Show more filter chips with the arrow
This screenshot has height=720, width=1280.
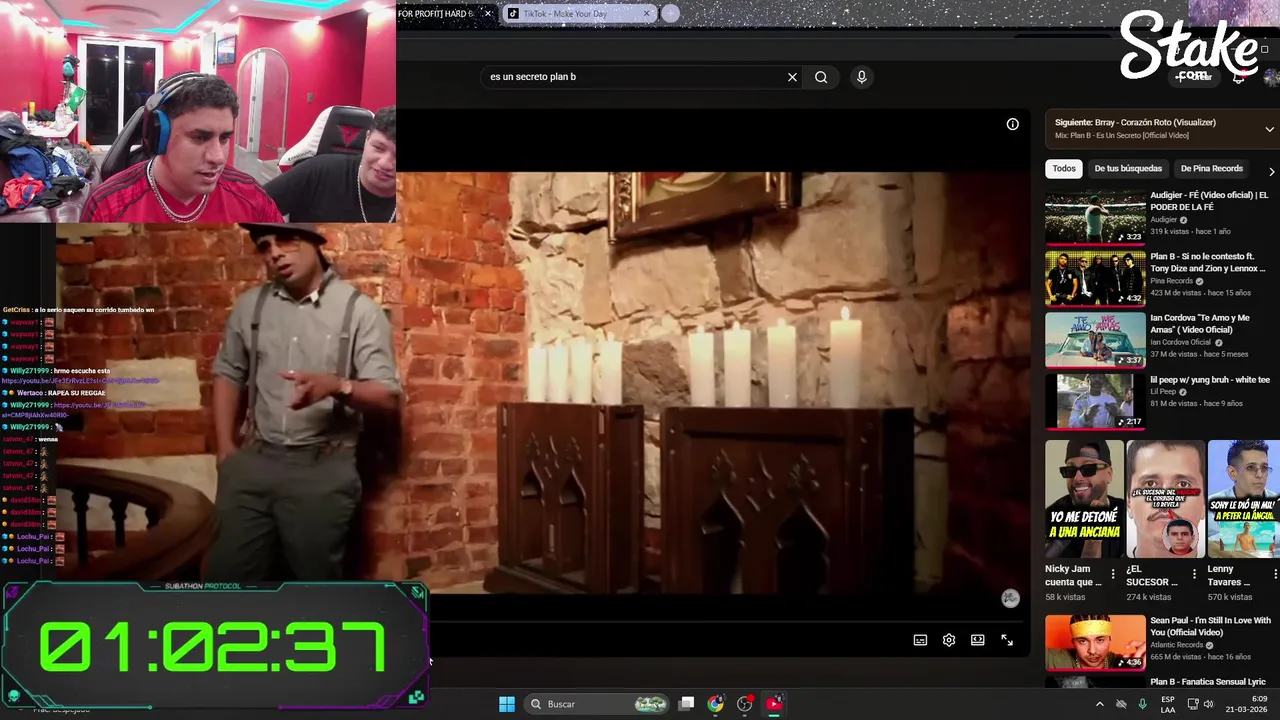(x=1272, y=171)
